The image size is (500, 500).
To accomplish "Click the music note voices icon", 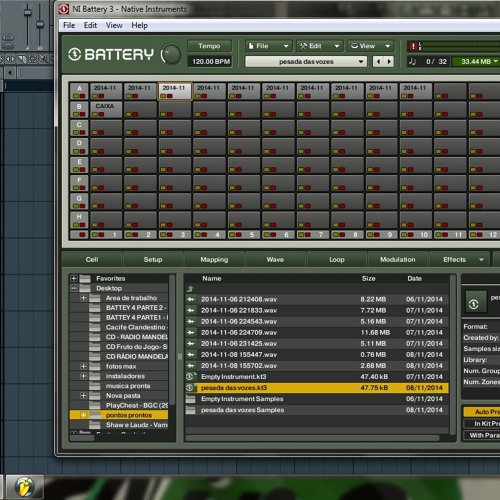I will click(412, 61).
